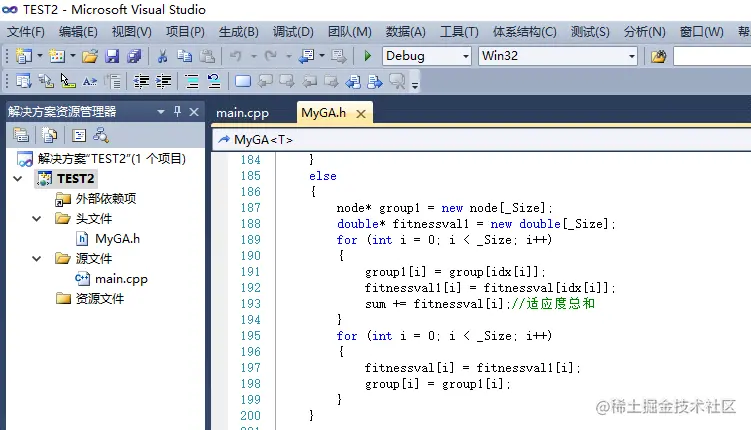Cut selection with the scissors icon

tap(162, 57)
